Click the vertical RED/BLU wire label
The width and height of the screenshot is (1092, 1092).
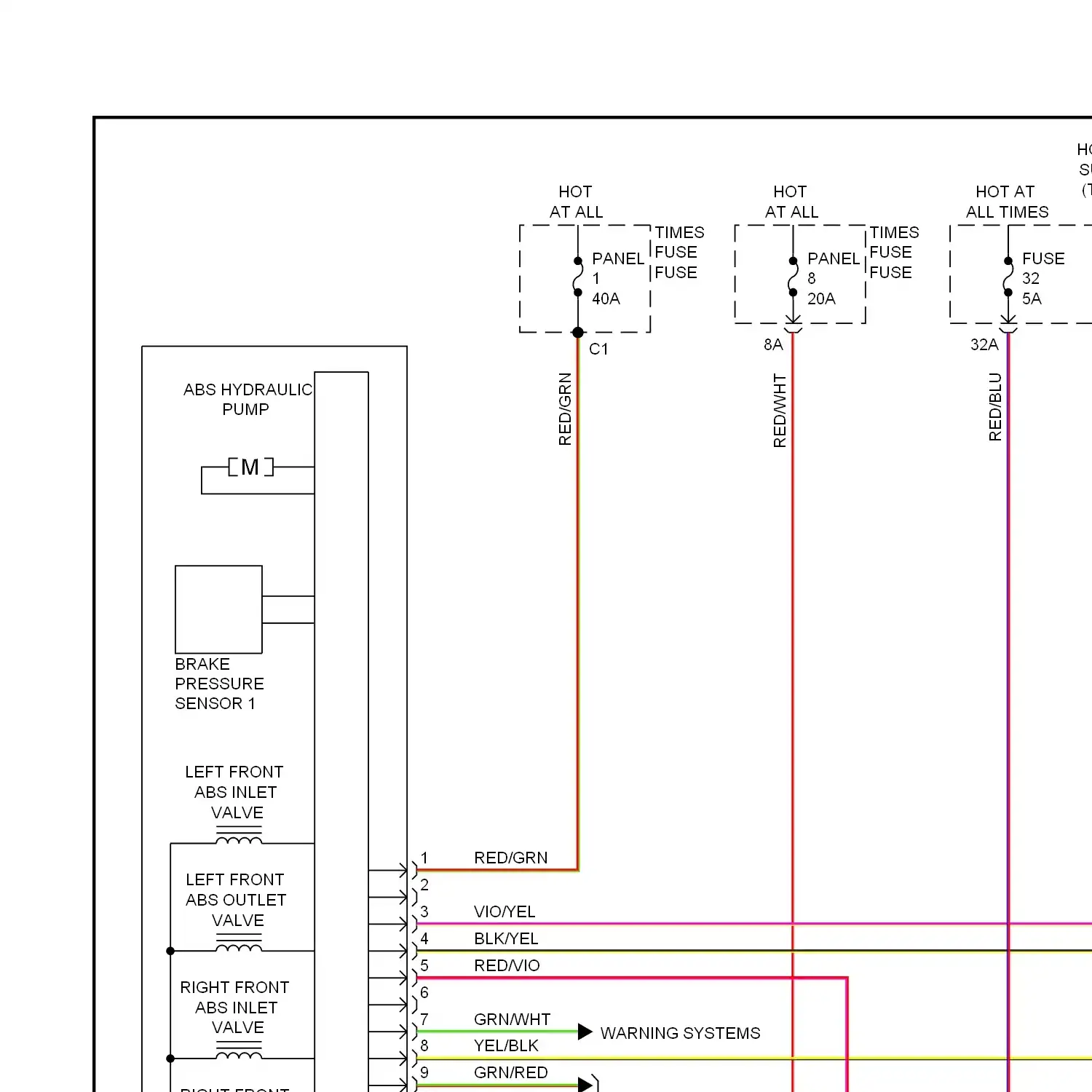[x=995, y=407]
